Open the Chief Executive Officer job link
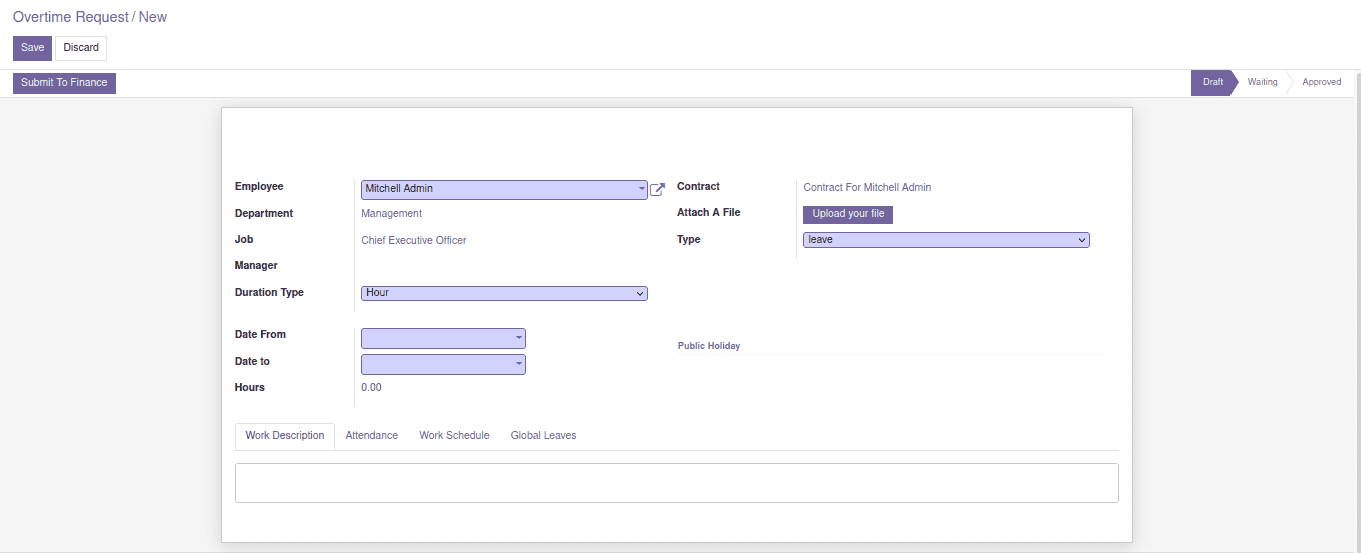 click(x=413, y=240)
